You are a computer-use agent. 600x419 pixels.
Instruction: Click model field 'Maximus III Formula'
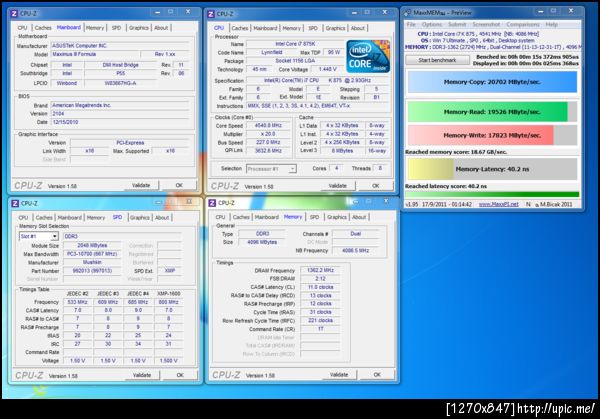click(95, 54)
